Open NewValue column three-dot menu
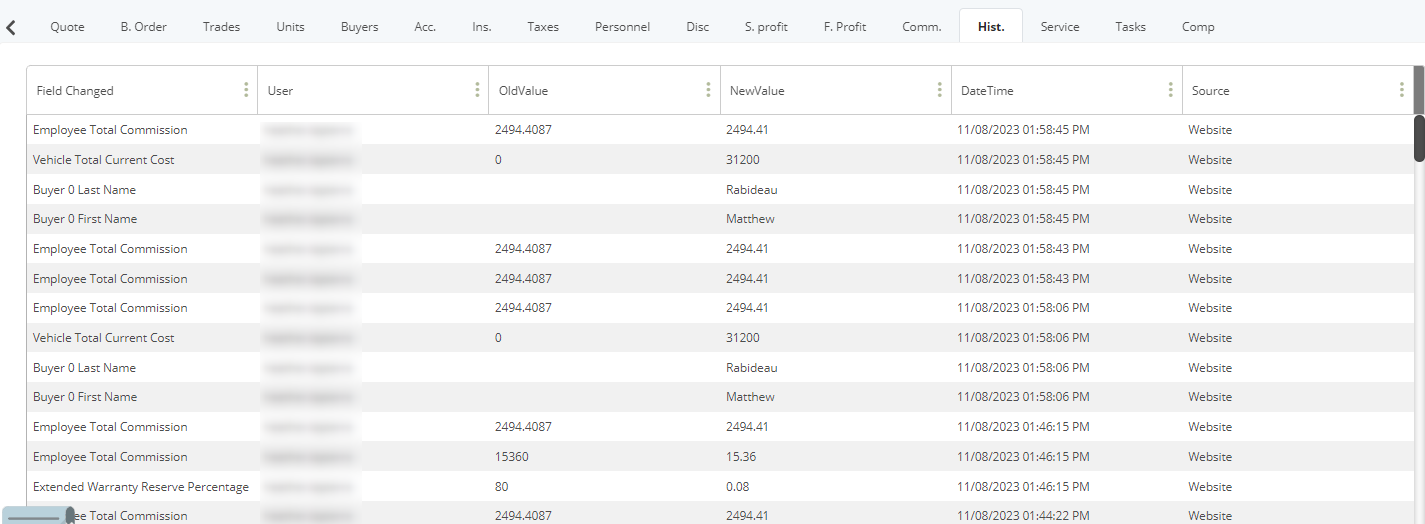Viewport: 1425px width, 524px height. pos(939,90)
